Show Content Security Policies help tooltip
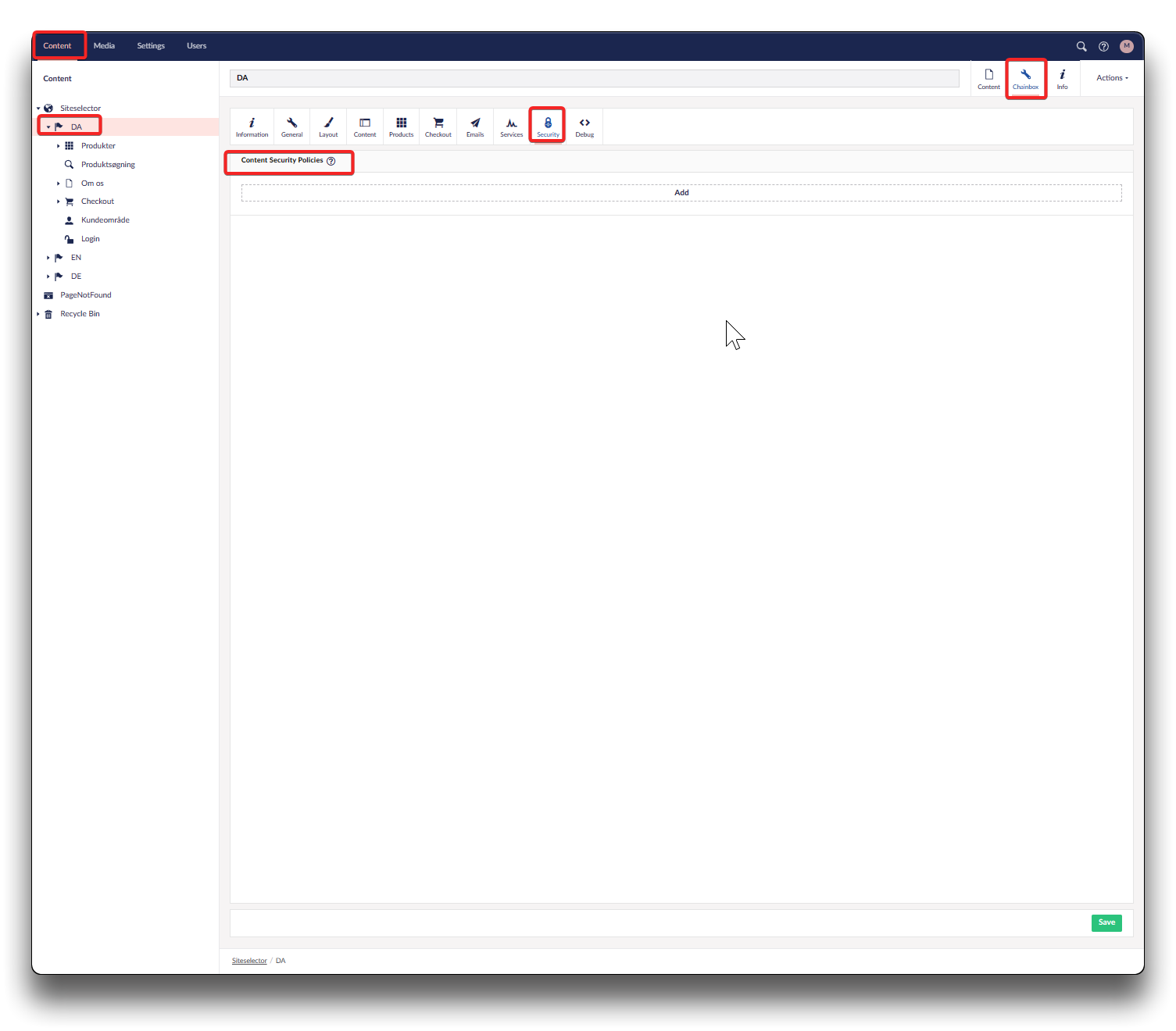The height and width of the screenshot is (1031, 1176). coord(331,161)
